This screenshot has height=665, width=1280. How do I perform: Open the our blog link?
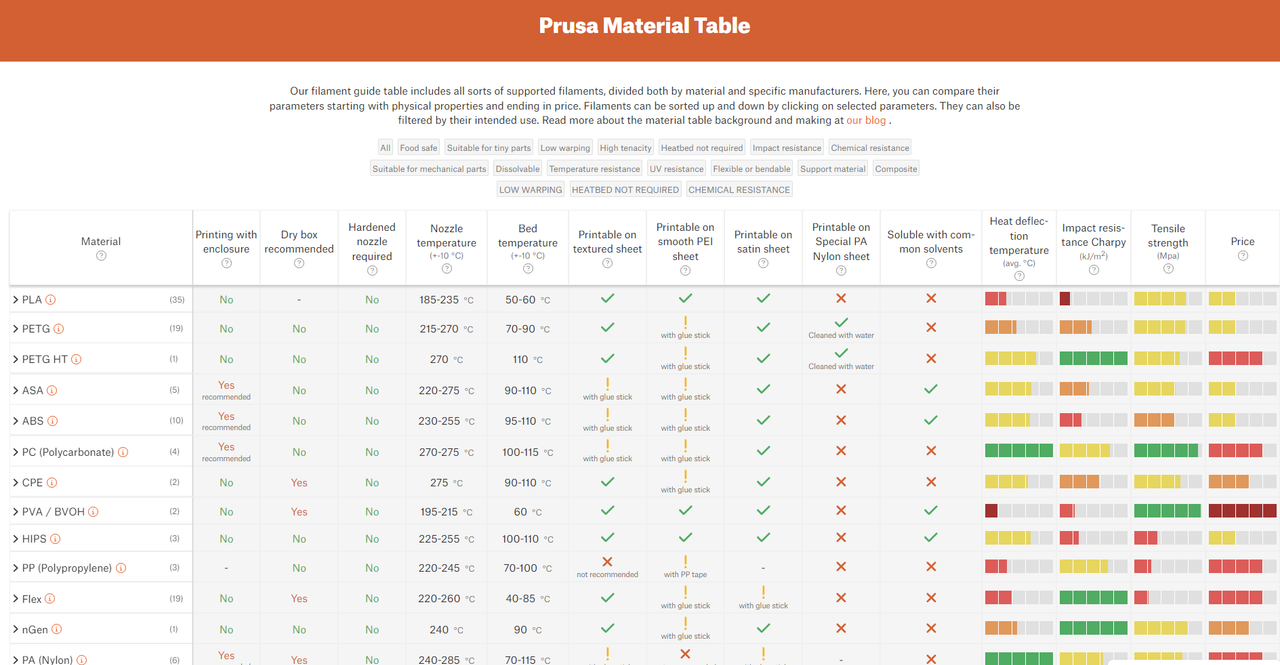[x=866, y=120]
